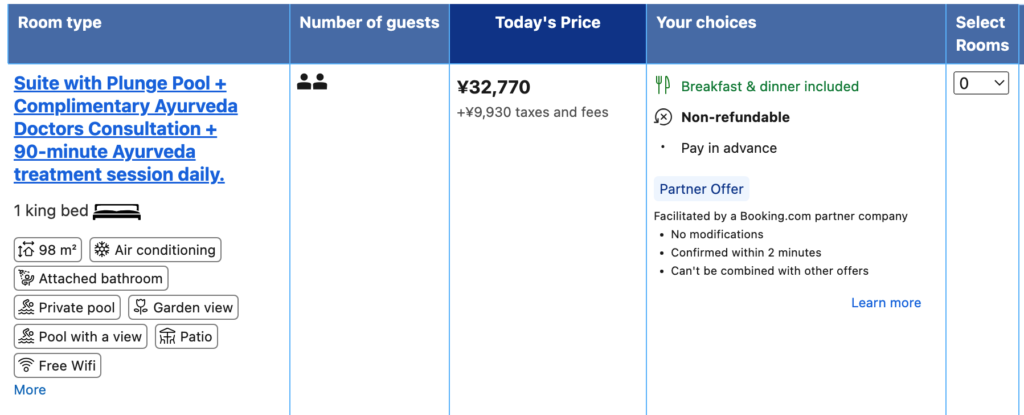1024x415 pixels.
Task: Click the ¥32,770 price amount
Action: (494, 87)
